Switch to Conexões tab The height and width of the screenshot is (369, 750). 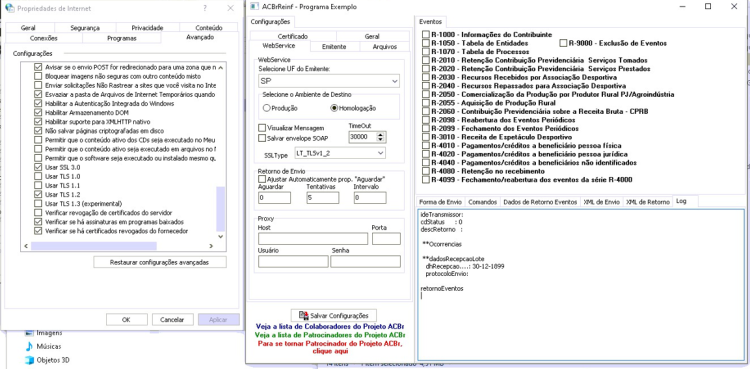pos(44,38)
